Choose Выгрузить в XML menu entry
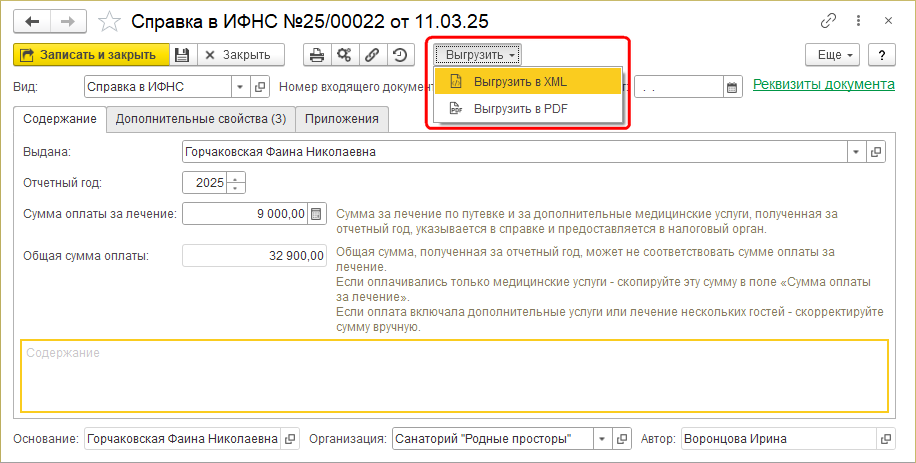 (528, 82)
